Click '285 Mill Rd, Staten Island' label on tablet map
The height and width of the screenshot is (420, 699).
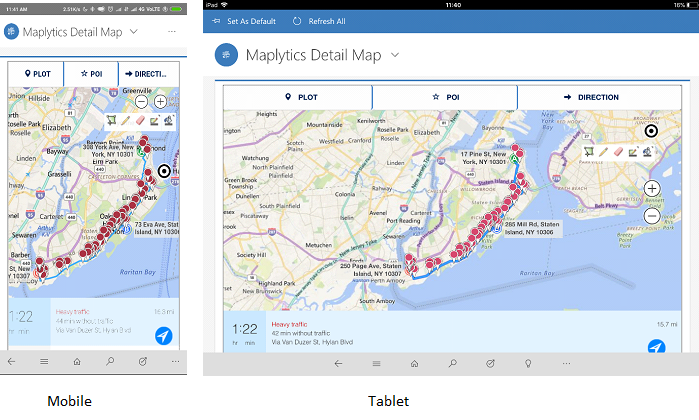point(532,228)
